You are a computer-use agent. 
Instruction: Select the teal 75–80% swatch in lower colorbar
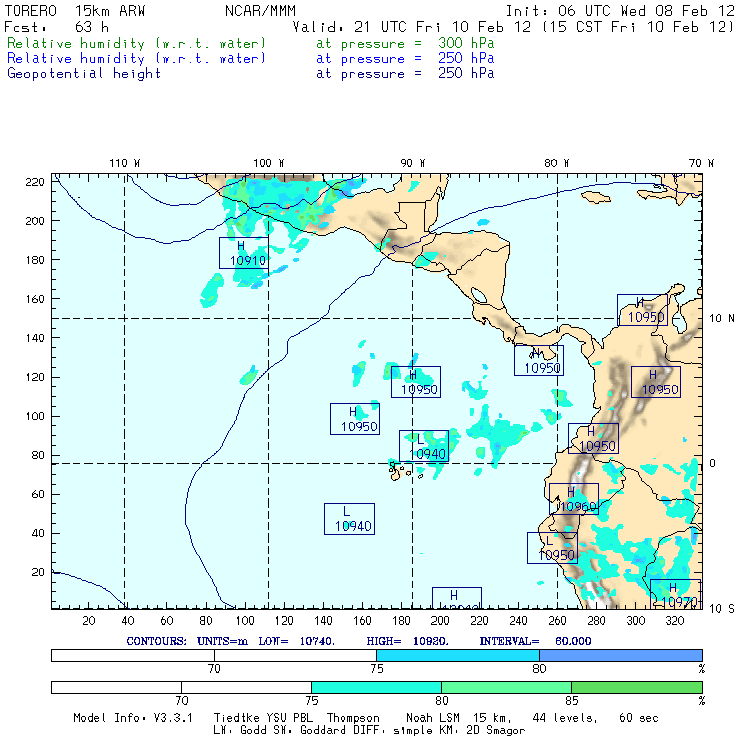(376, 687)
